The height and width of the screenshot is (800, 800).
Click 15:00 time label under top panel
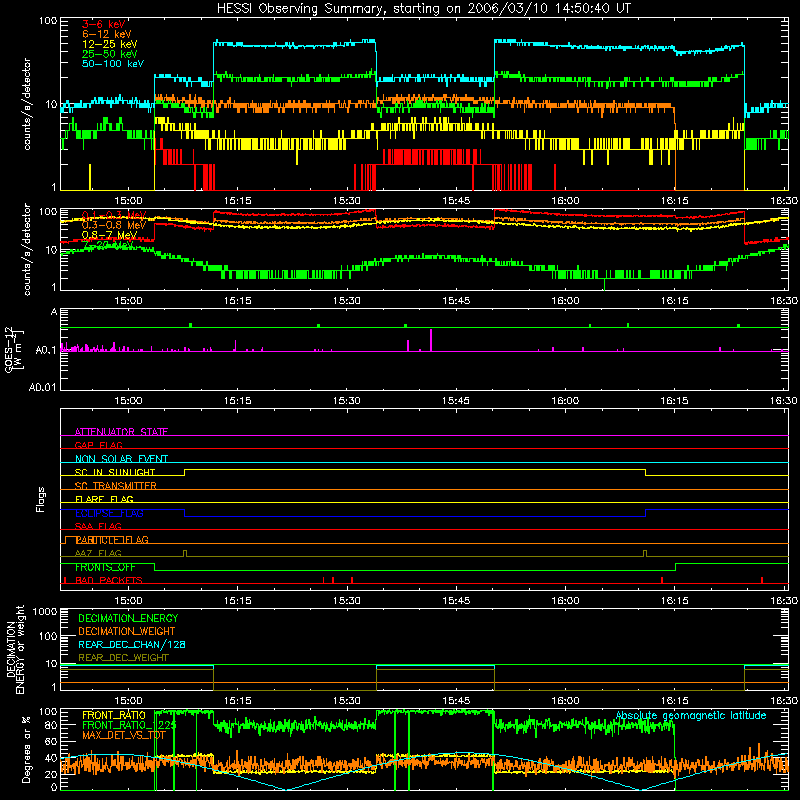pyautogui.click(x=128, y=201)
